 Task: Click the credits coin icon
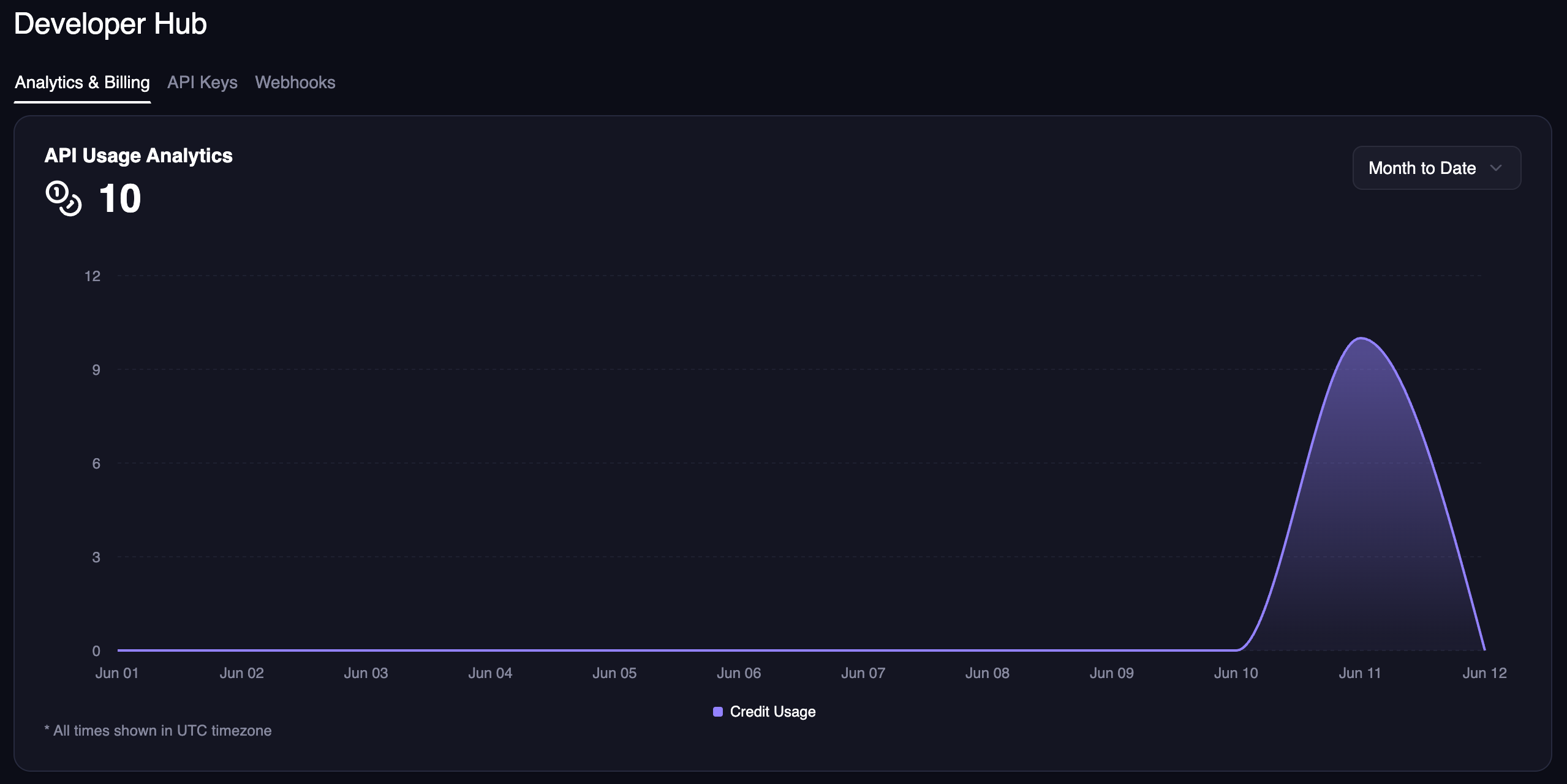click(63, 198)
